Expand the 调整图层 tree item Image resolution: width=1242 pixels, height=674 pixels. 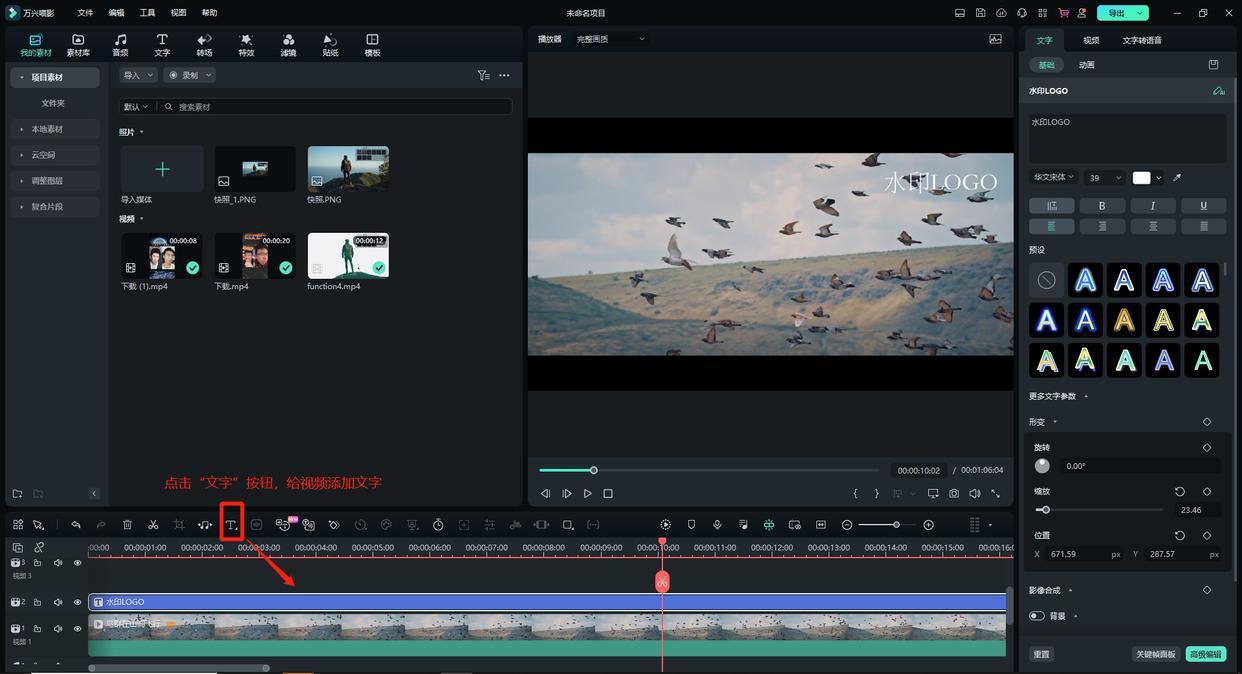[x=55, y=181]
